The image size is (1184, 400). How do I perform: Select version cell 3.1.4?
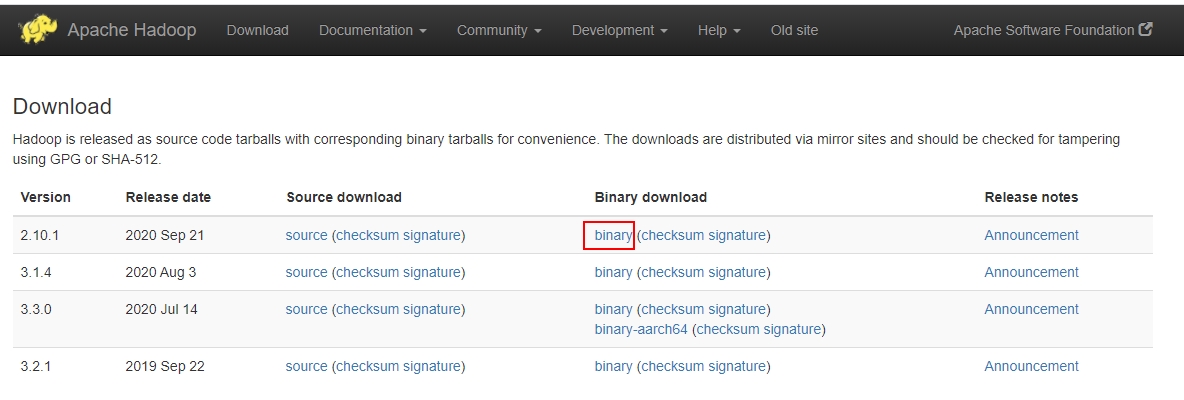36,272
